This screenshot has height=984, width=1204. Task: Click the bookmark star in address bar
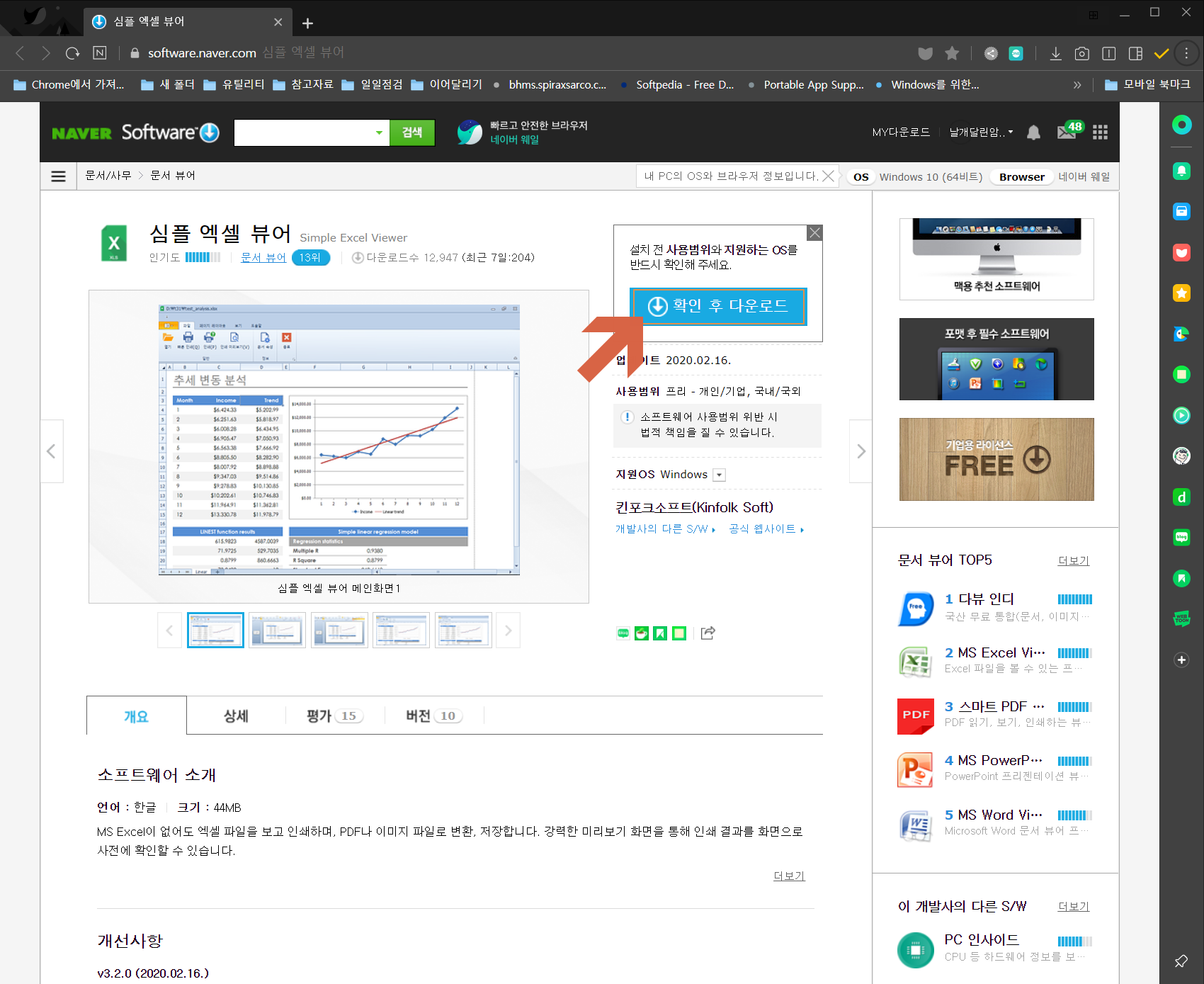coord(952,53)
